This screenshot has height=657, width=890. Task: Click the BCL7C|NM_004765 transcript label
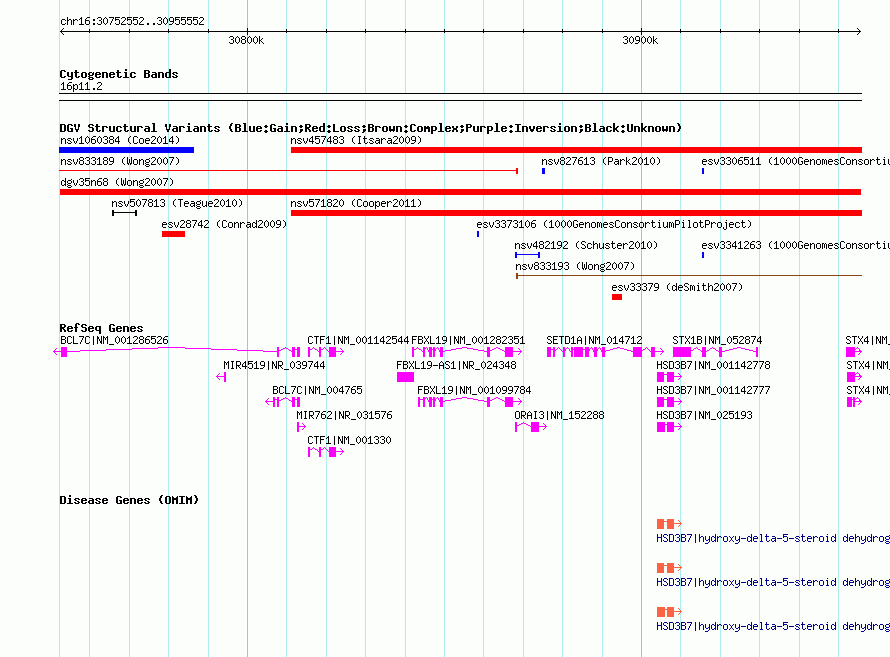(x=317, y=390)
